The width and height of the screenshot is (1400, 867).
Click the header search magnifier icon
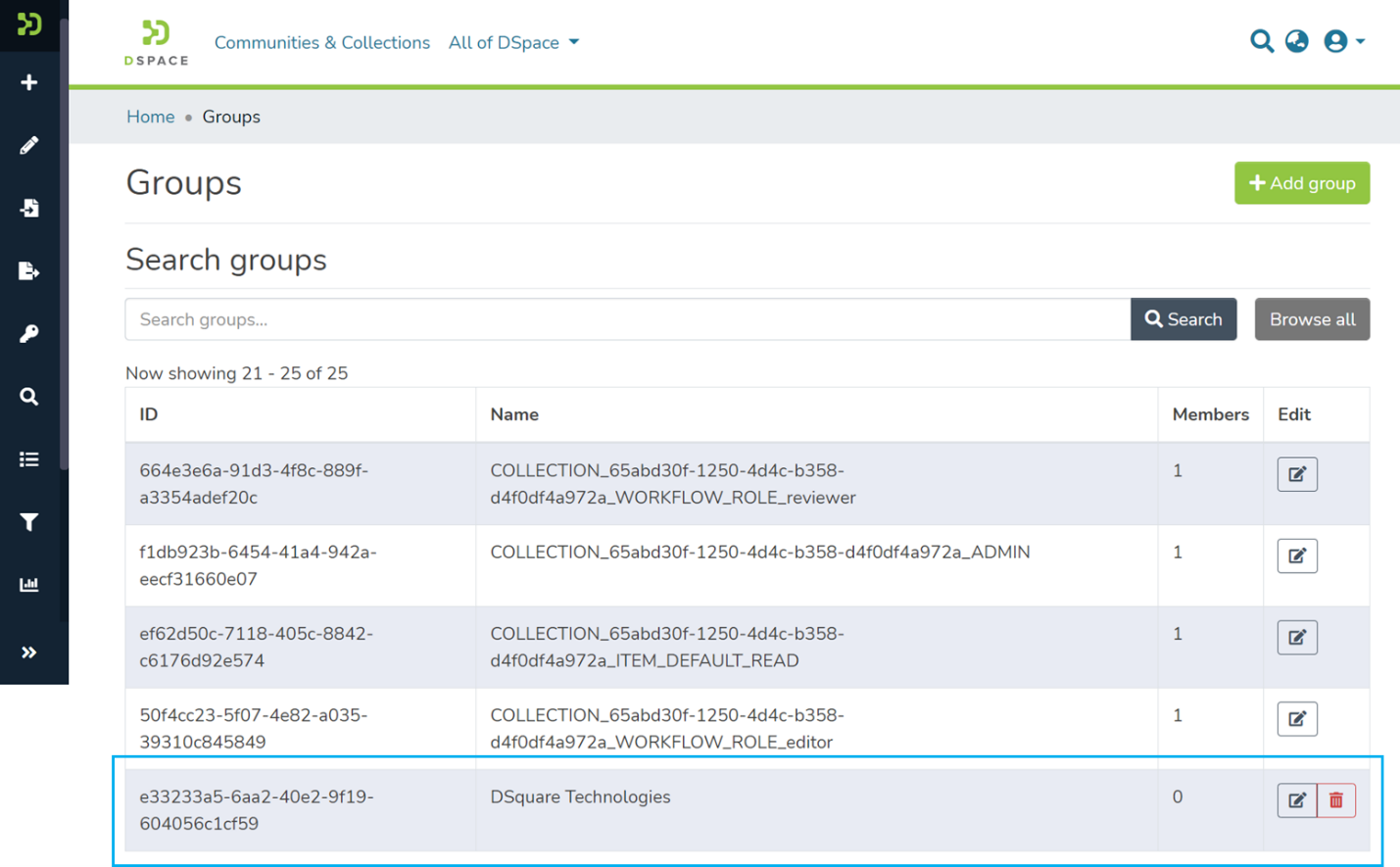tap(1261, 41)
